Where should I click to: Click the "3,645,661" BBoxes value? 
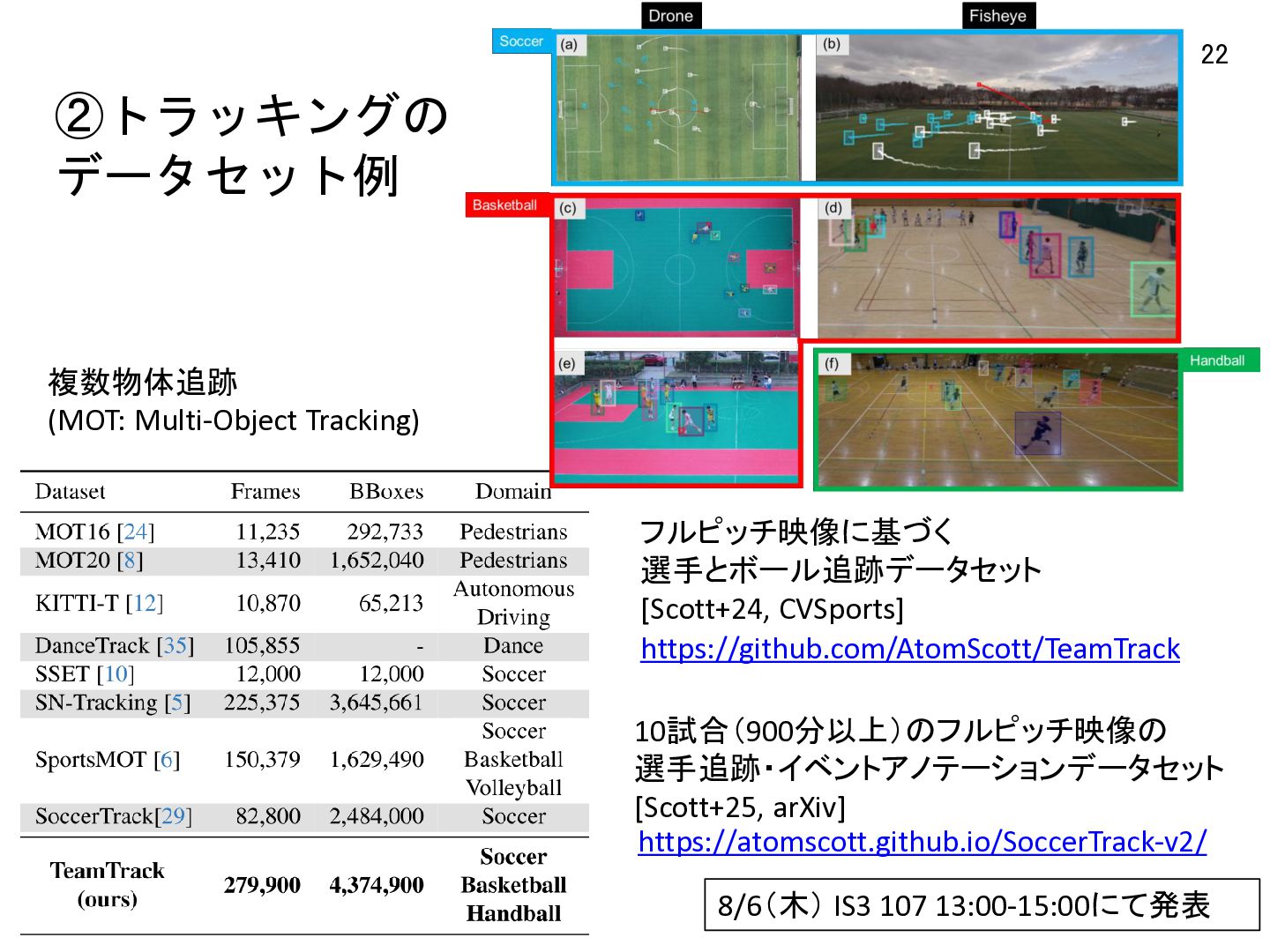pos(377,703)
